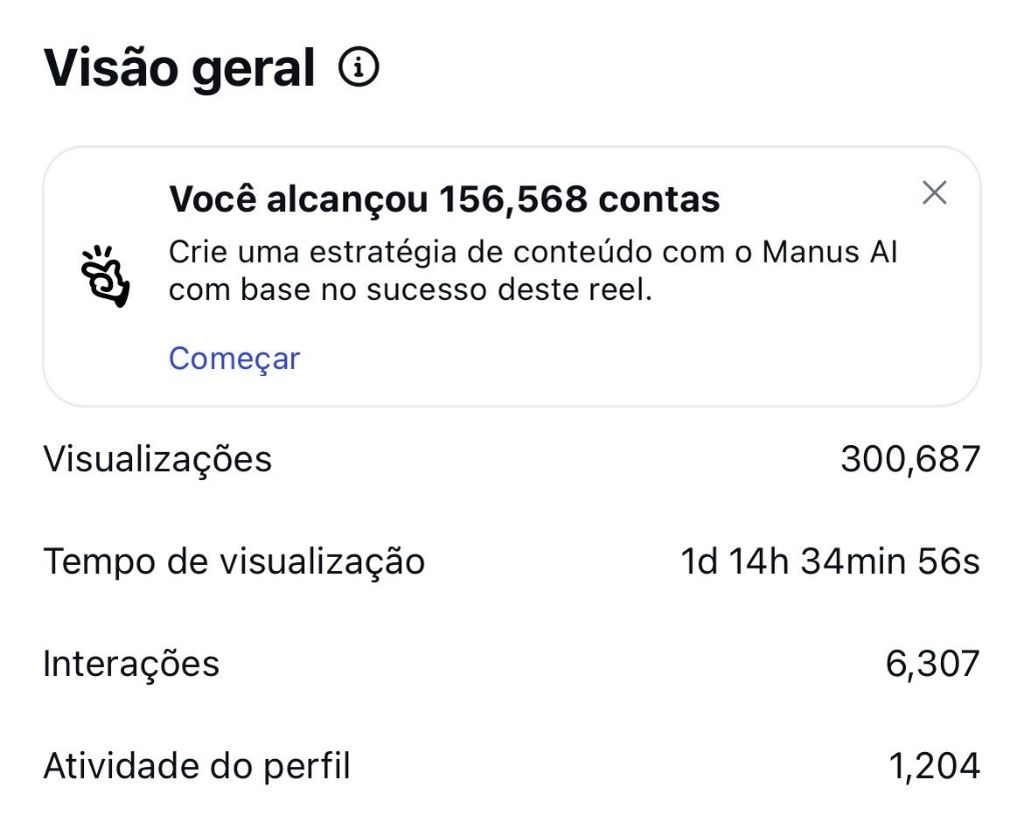Select the Interações metric label

[x=131, y=663]
